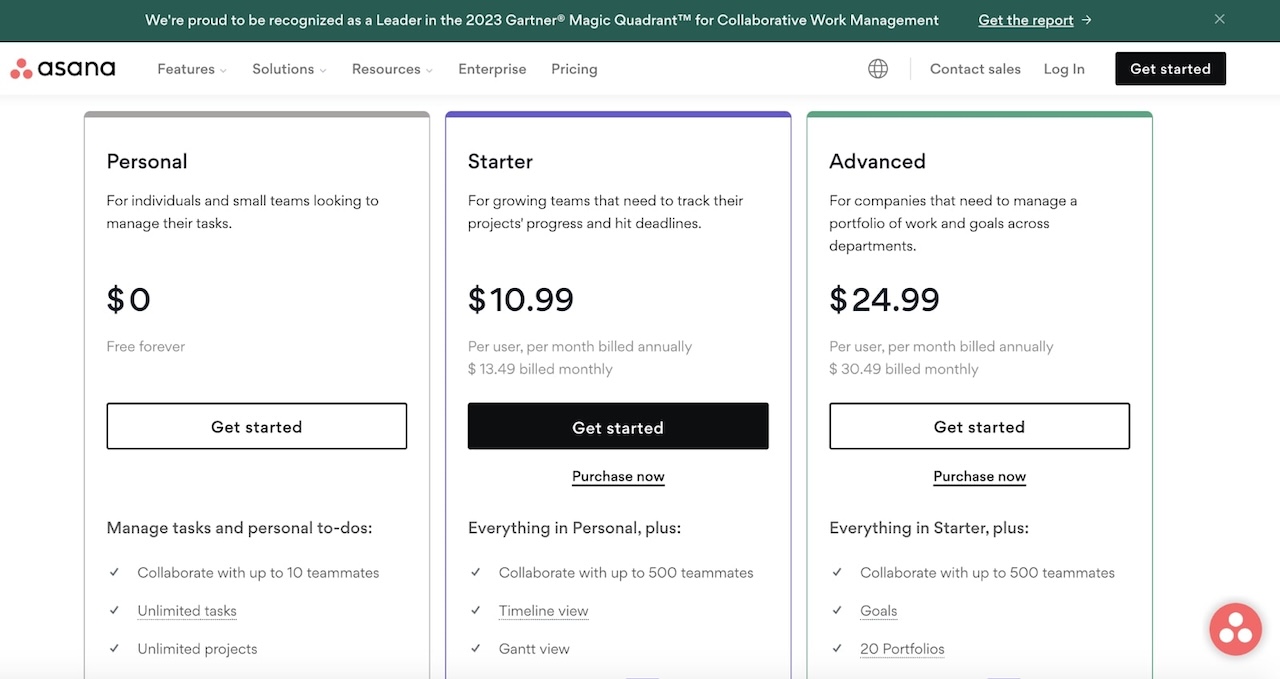This screenshot has width=1280, height=679.
Task: Expand the Features dropdown menu
Action: pyautogui.click(x=190, y=69)
